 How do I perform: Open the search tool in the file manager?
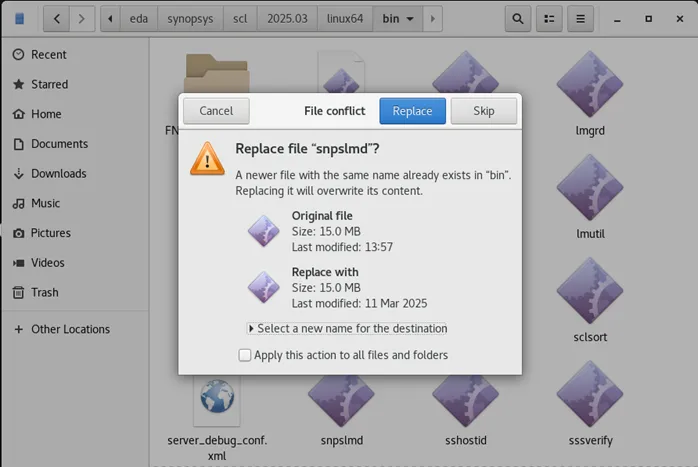pos(518,19)
